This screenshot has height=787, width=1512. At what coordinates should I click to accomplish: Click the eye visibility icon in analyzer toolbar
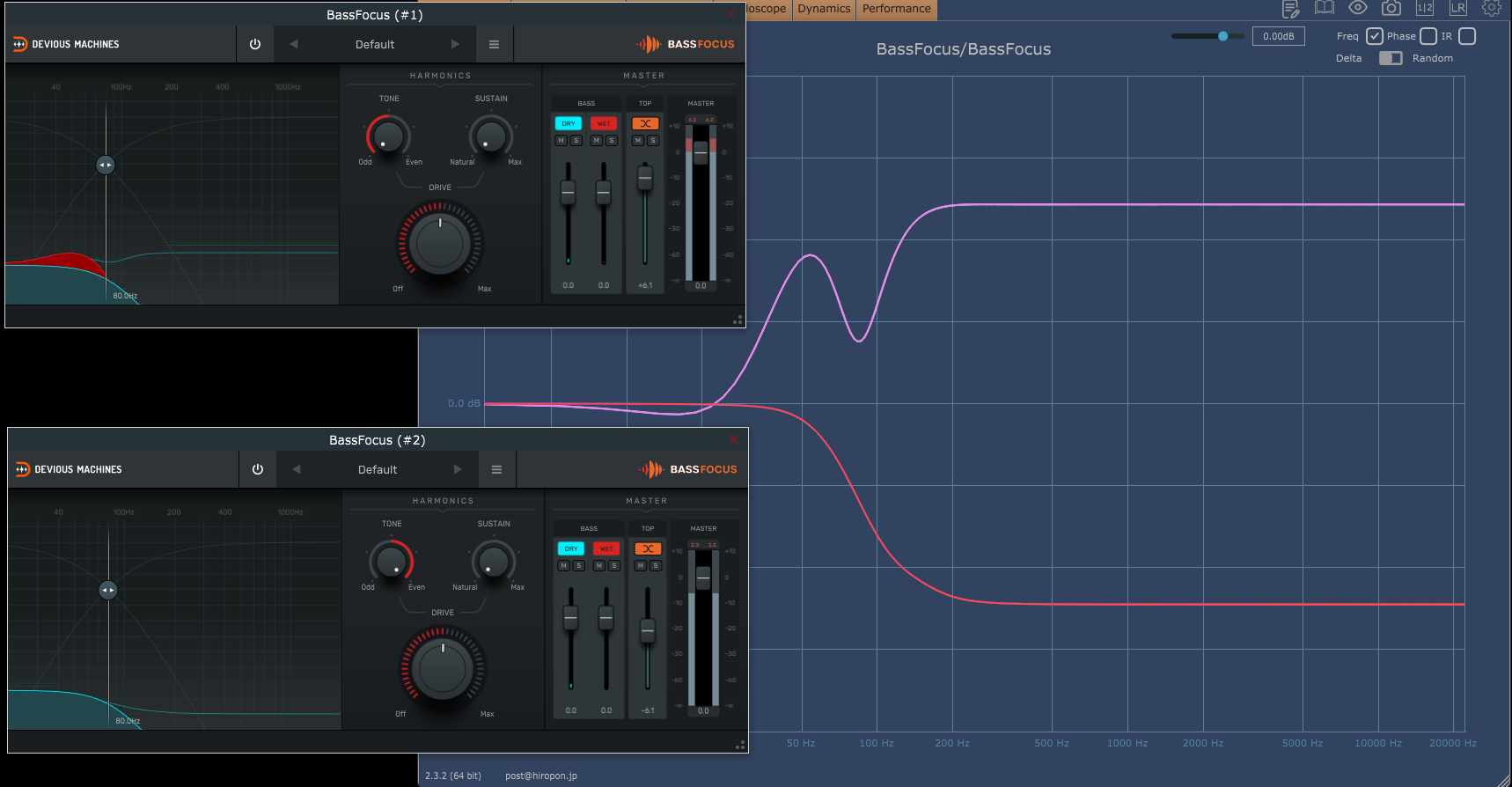tap(1358, 8)
